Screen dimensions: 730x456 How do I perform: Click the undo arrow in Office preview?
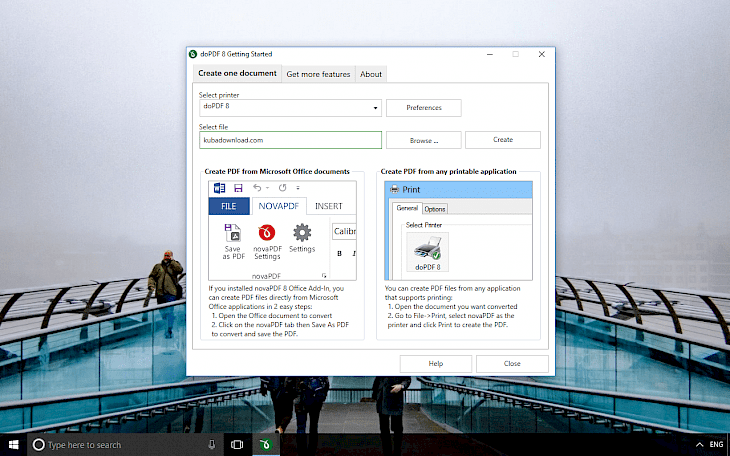point(257,187)
